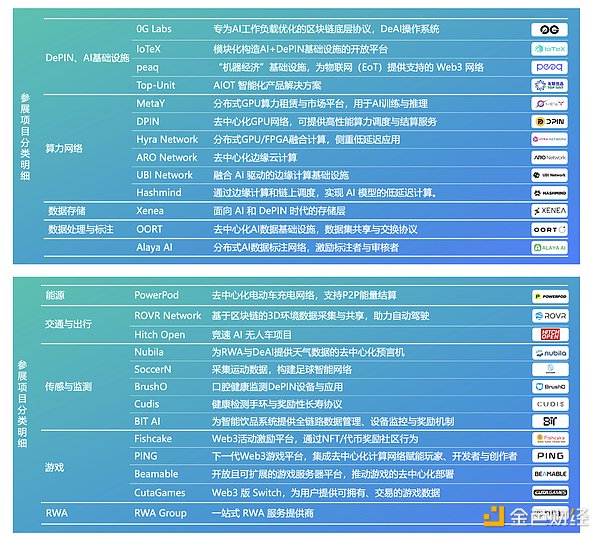Click the BrushO logo

tap(549, 387)
